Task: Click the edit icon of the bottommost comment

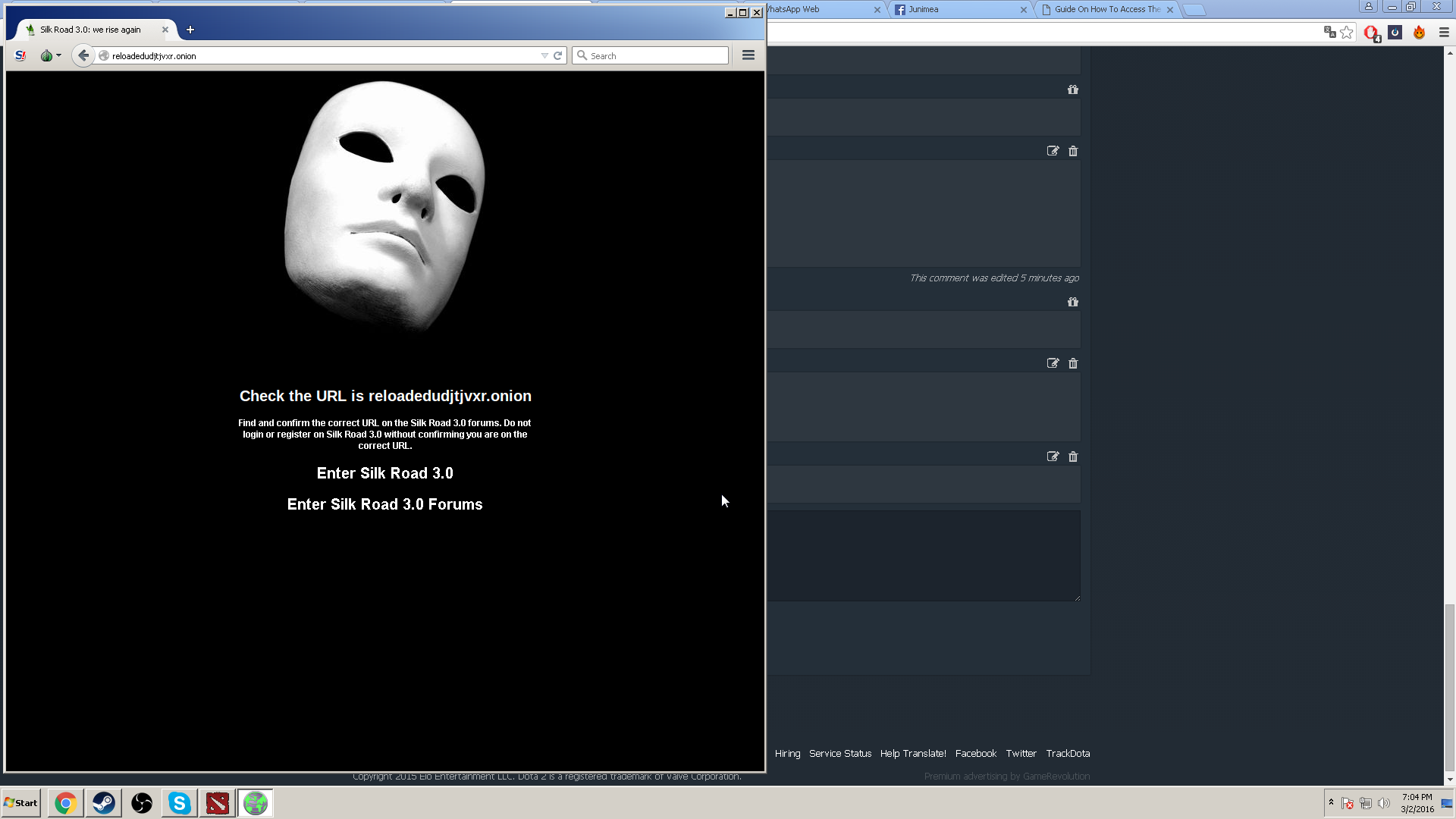Action: coord(1053,457)
